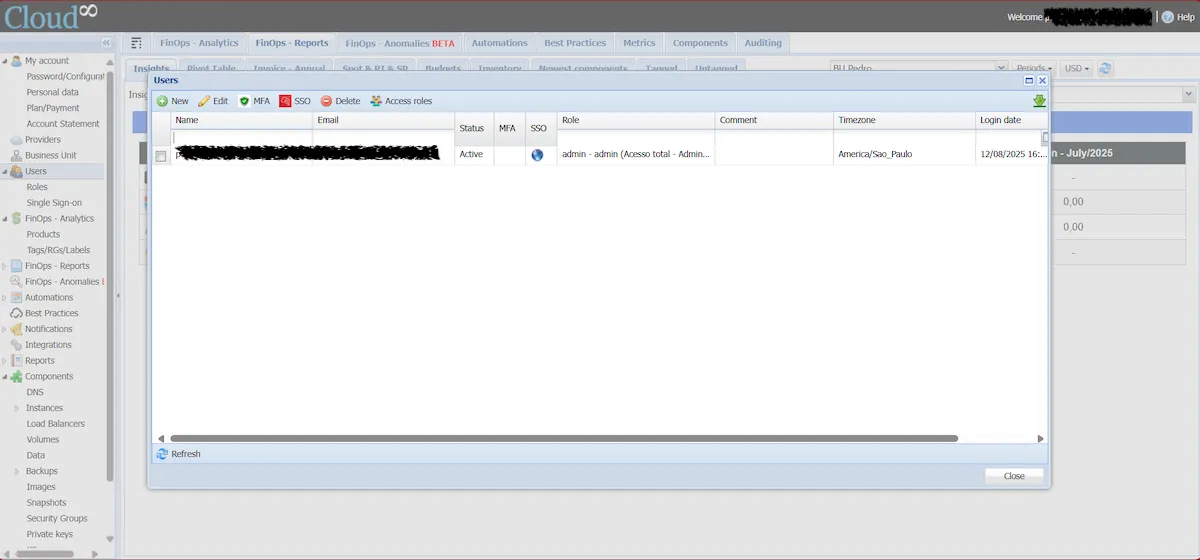
Task: Open Providers in the sidebar
Action: click(x=43, y=140)
